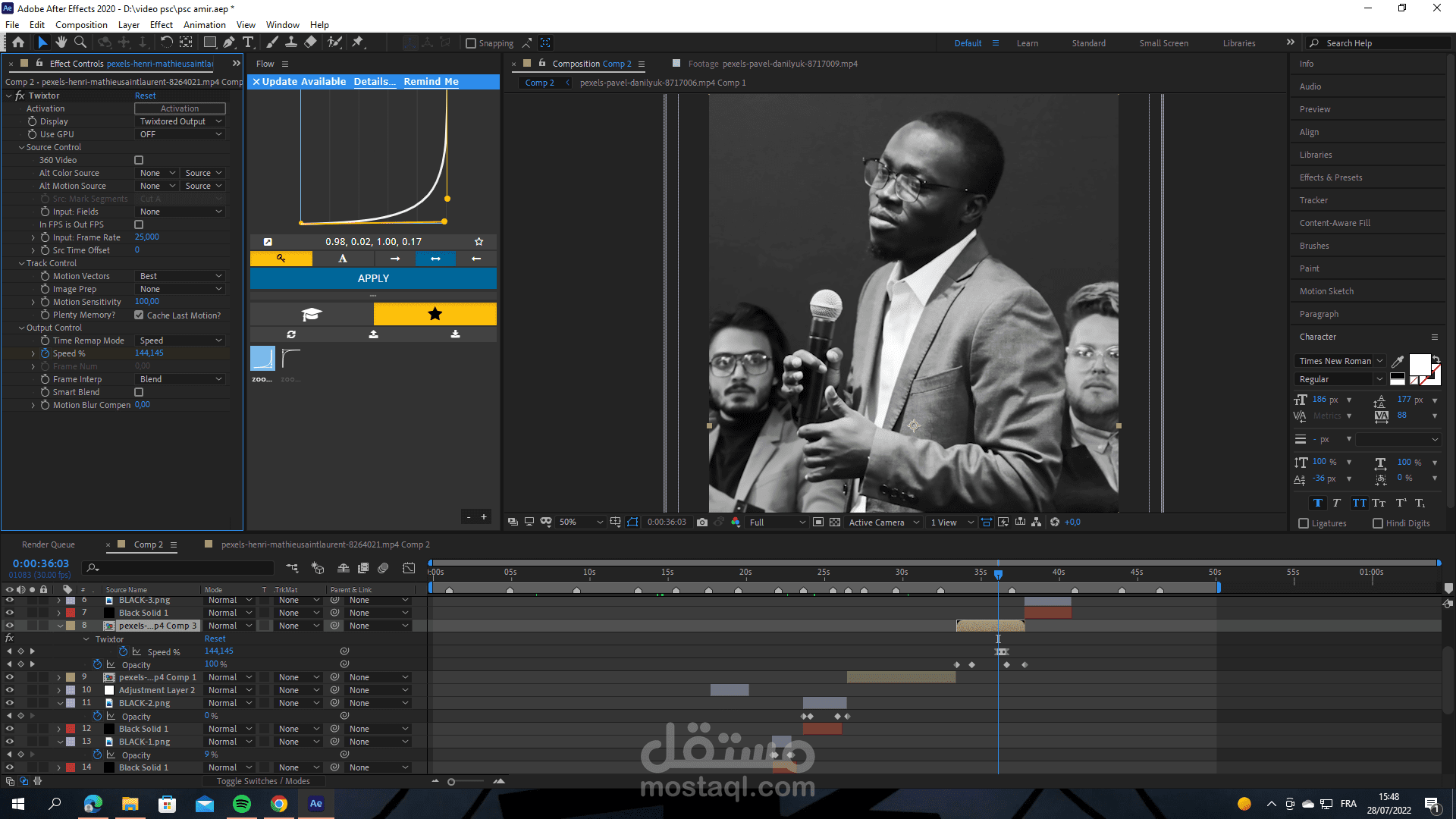
Task: Open the viewer resolution Full dropdown
Action: click(777, 522)
